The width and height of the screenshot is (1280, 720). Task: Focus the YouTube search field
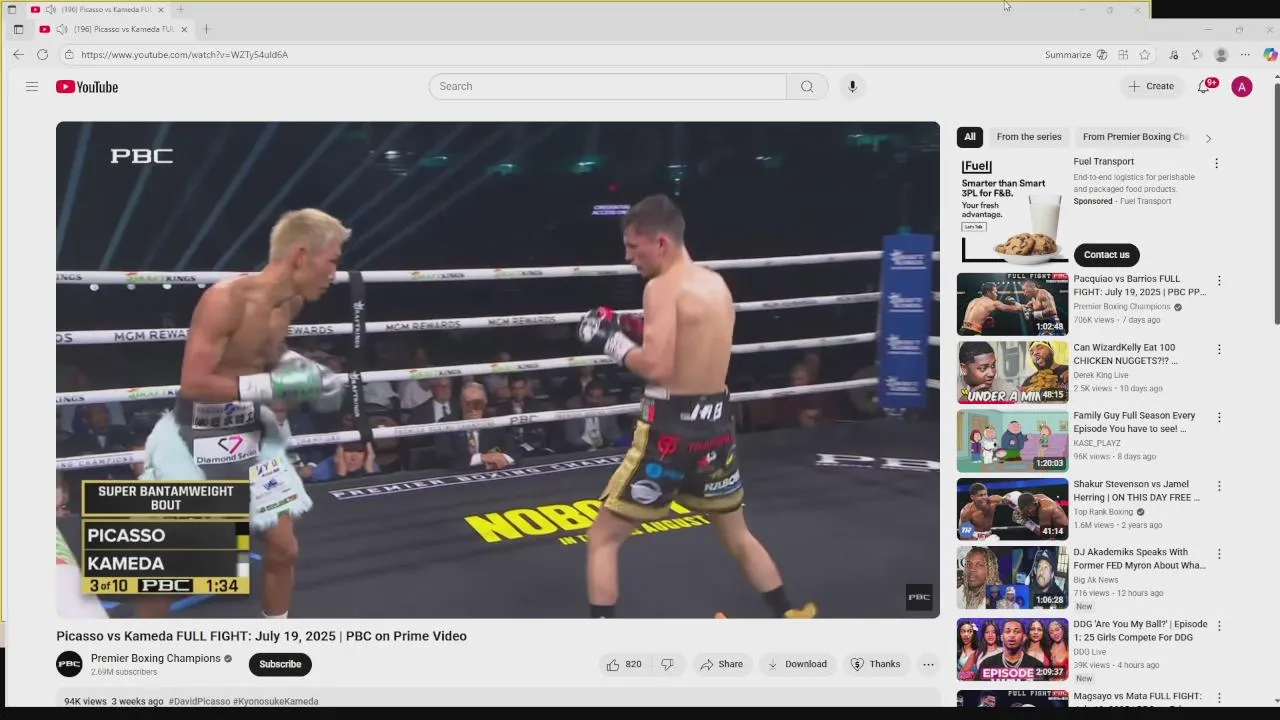pos(607,86)
